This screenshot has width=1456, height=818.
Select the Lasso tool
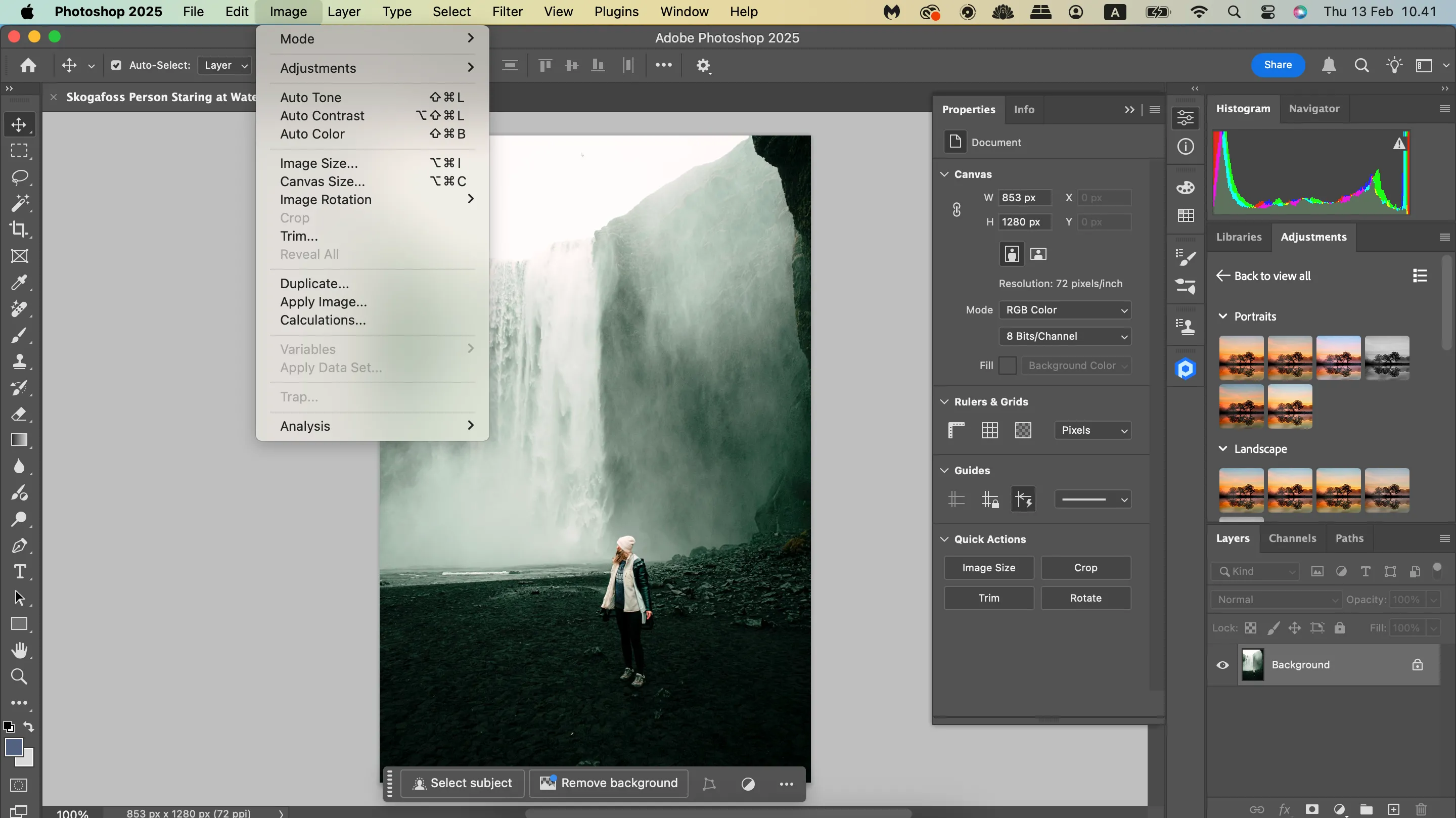[x=20, y=176]
